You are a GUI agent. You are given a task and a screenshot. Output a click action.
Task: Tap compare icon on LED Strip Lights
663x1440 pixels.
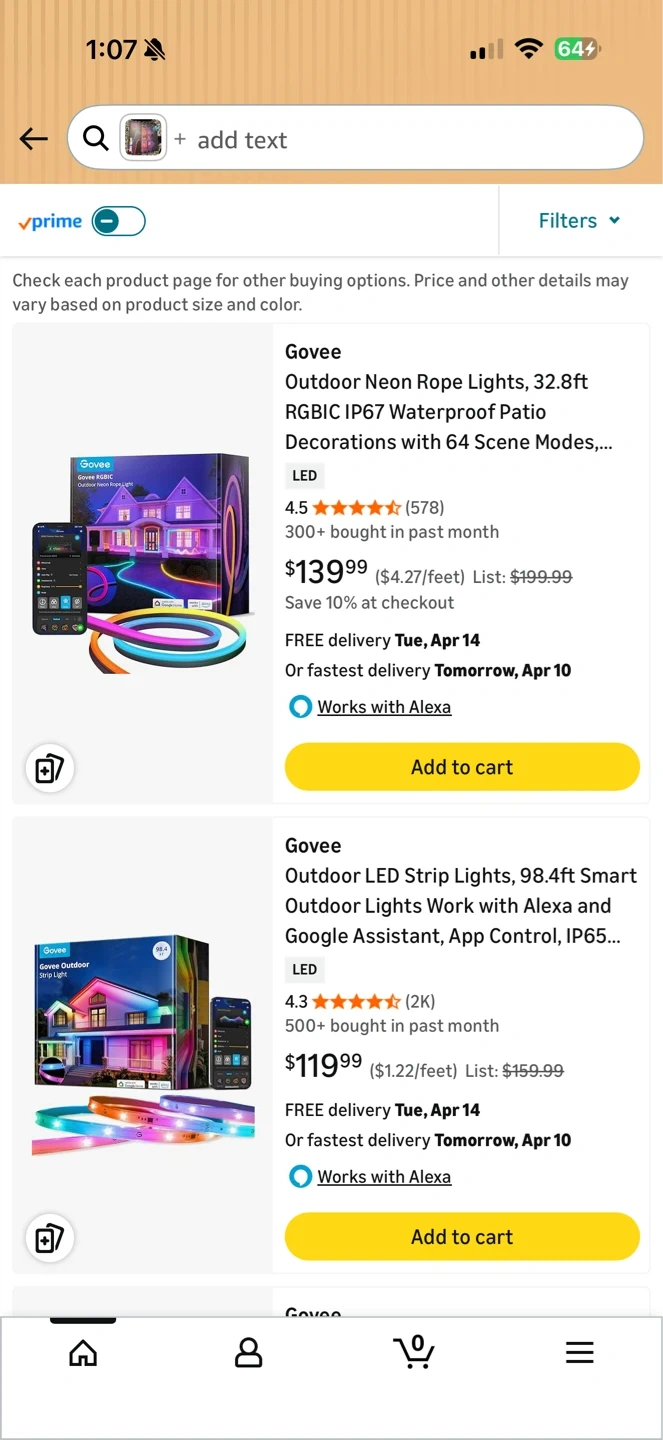coord(49,1238)
